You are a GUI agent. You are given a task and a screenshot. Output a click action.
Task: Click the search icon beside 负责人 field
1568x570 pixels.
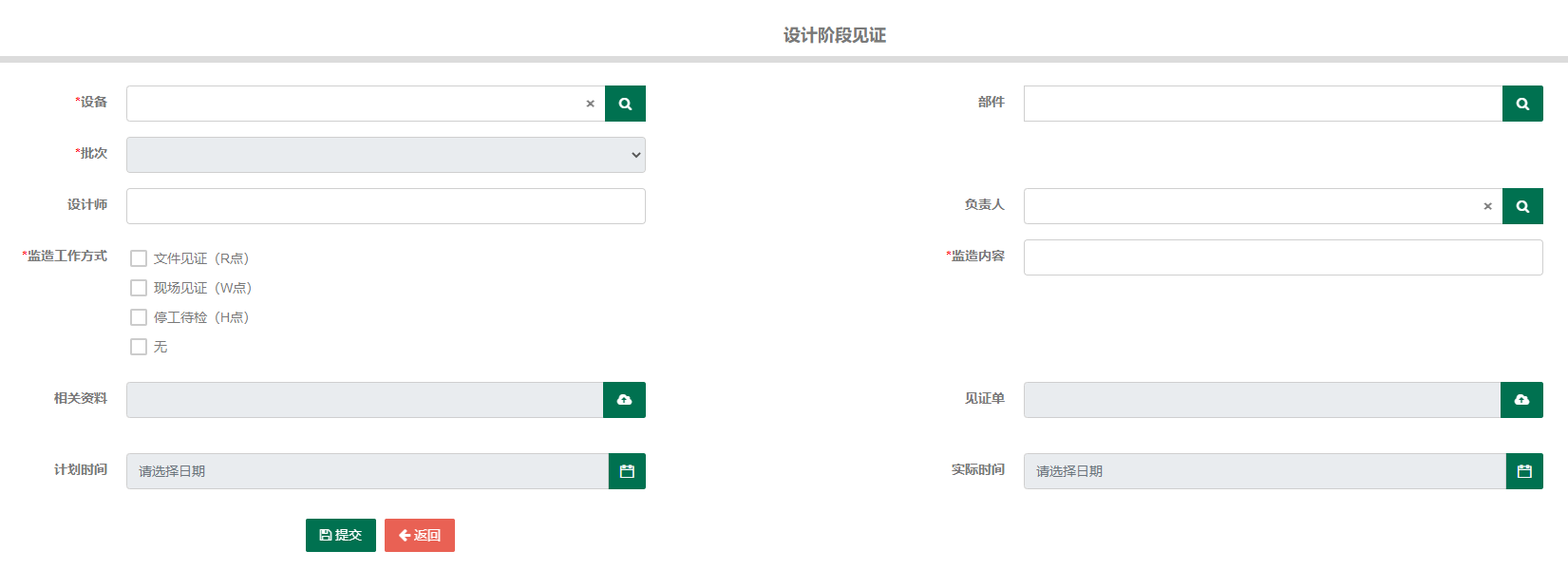pyautogui.click(x=1522, y=206)
